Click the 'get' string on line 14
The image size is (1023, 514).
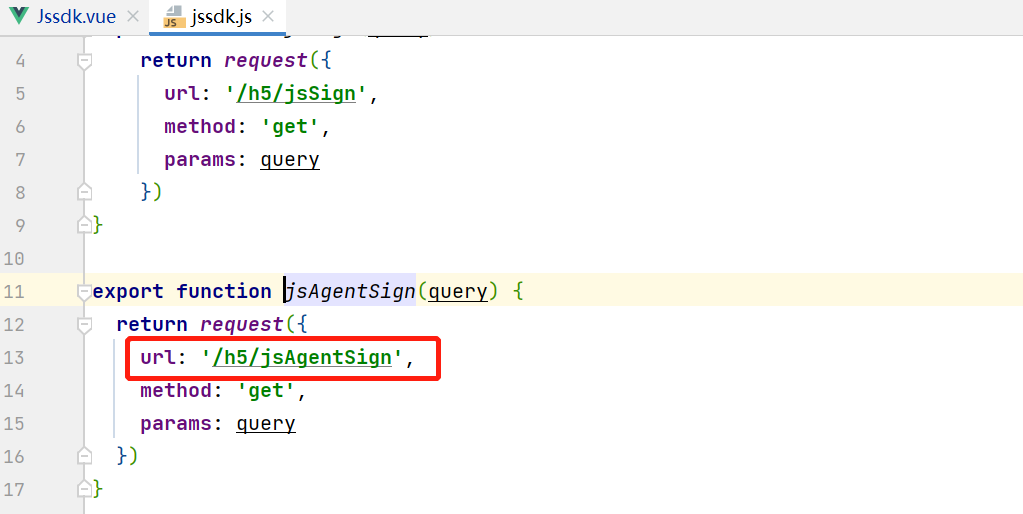click(266, 391)
